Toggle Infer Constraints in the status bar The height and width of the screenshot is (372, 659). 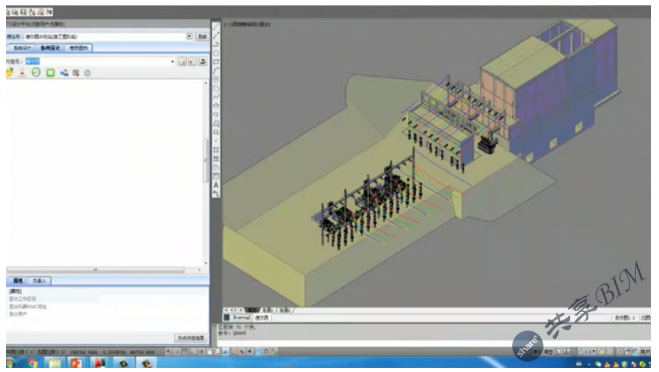(169, 351)
